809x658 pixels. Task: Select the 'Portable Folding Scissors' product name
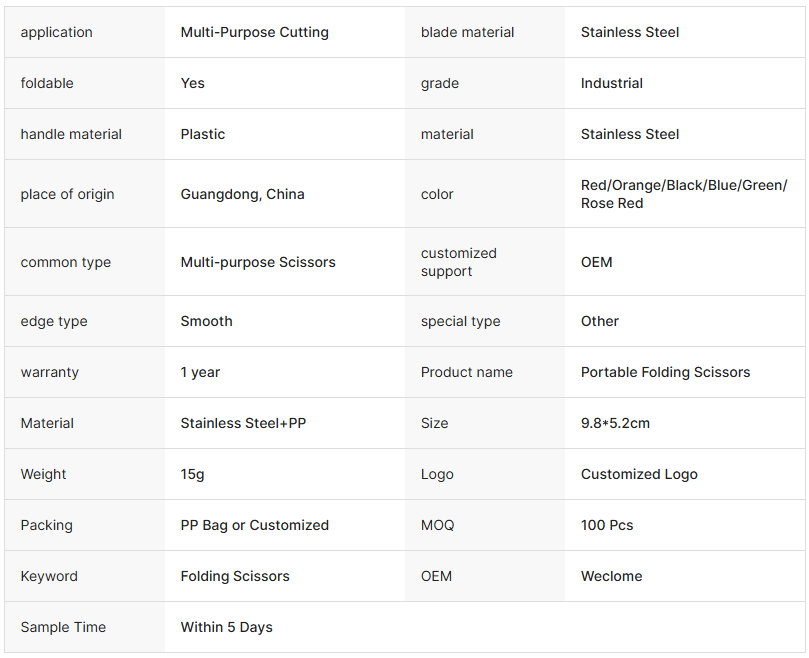click(665, 372)
